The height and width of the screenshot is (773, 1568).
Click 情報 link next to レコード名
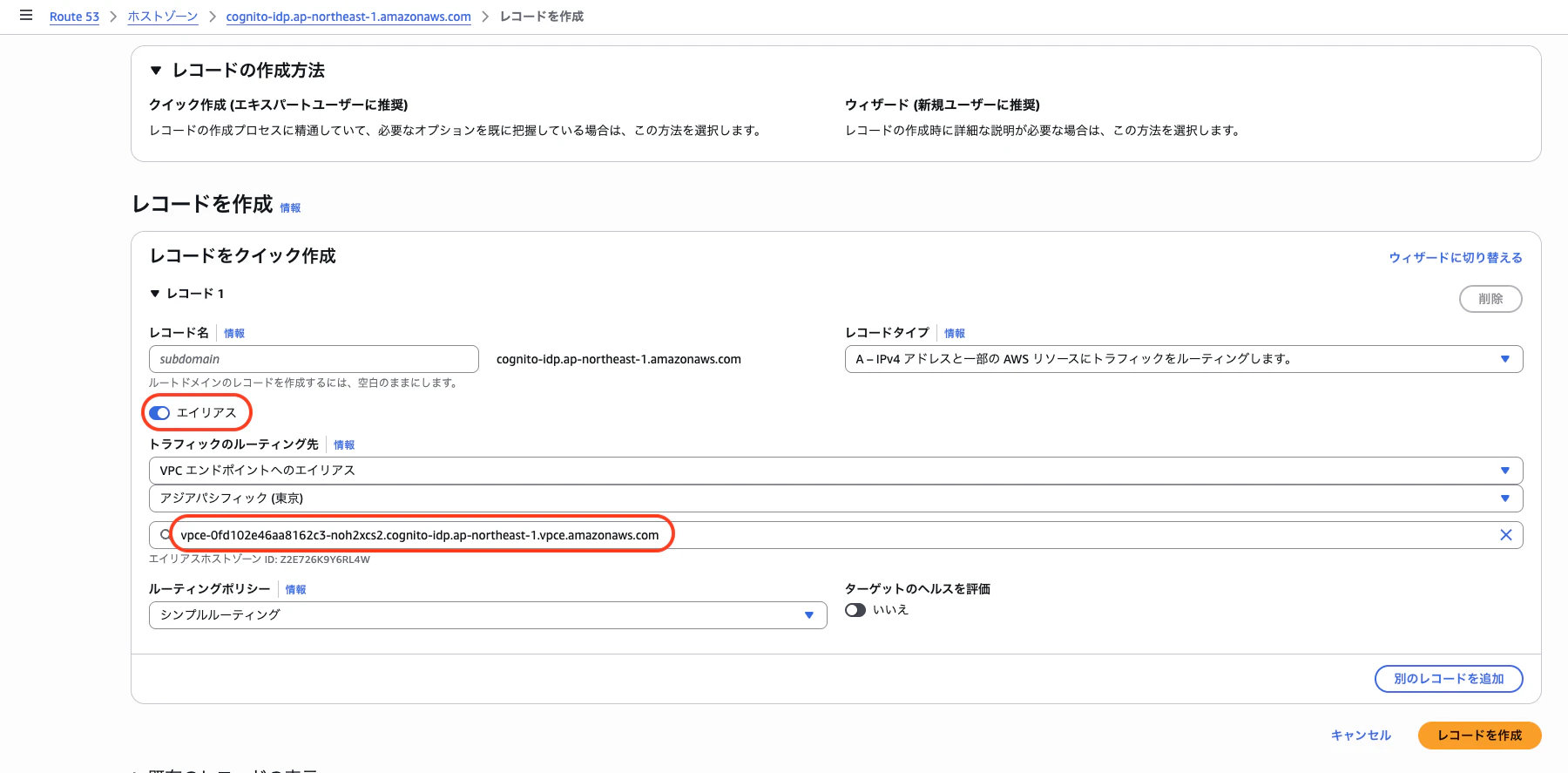point(234,333)
